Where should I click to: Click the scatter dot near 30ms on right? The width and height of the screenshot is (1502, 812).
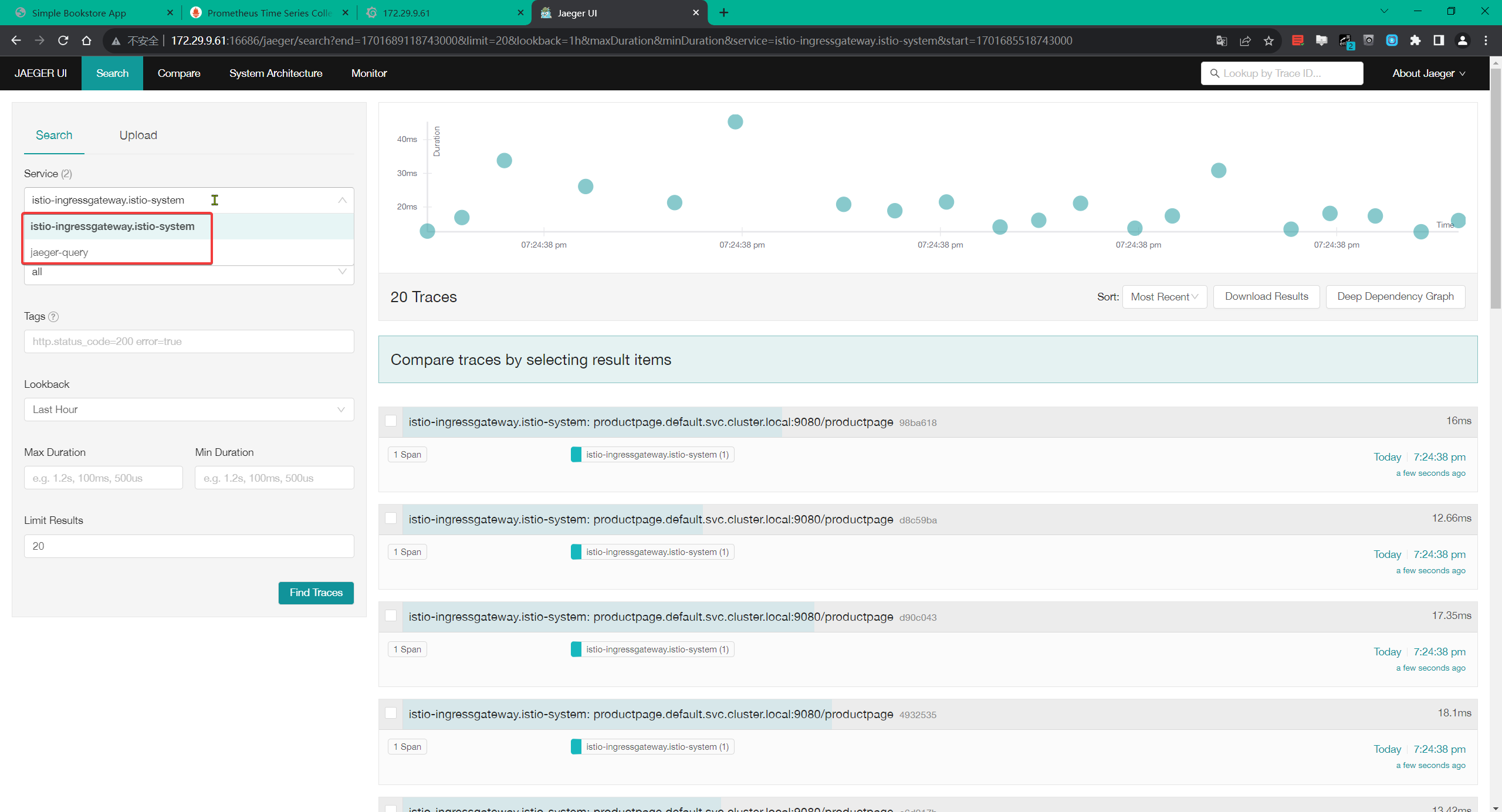click(x=1218, y=171)
